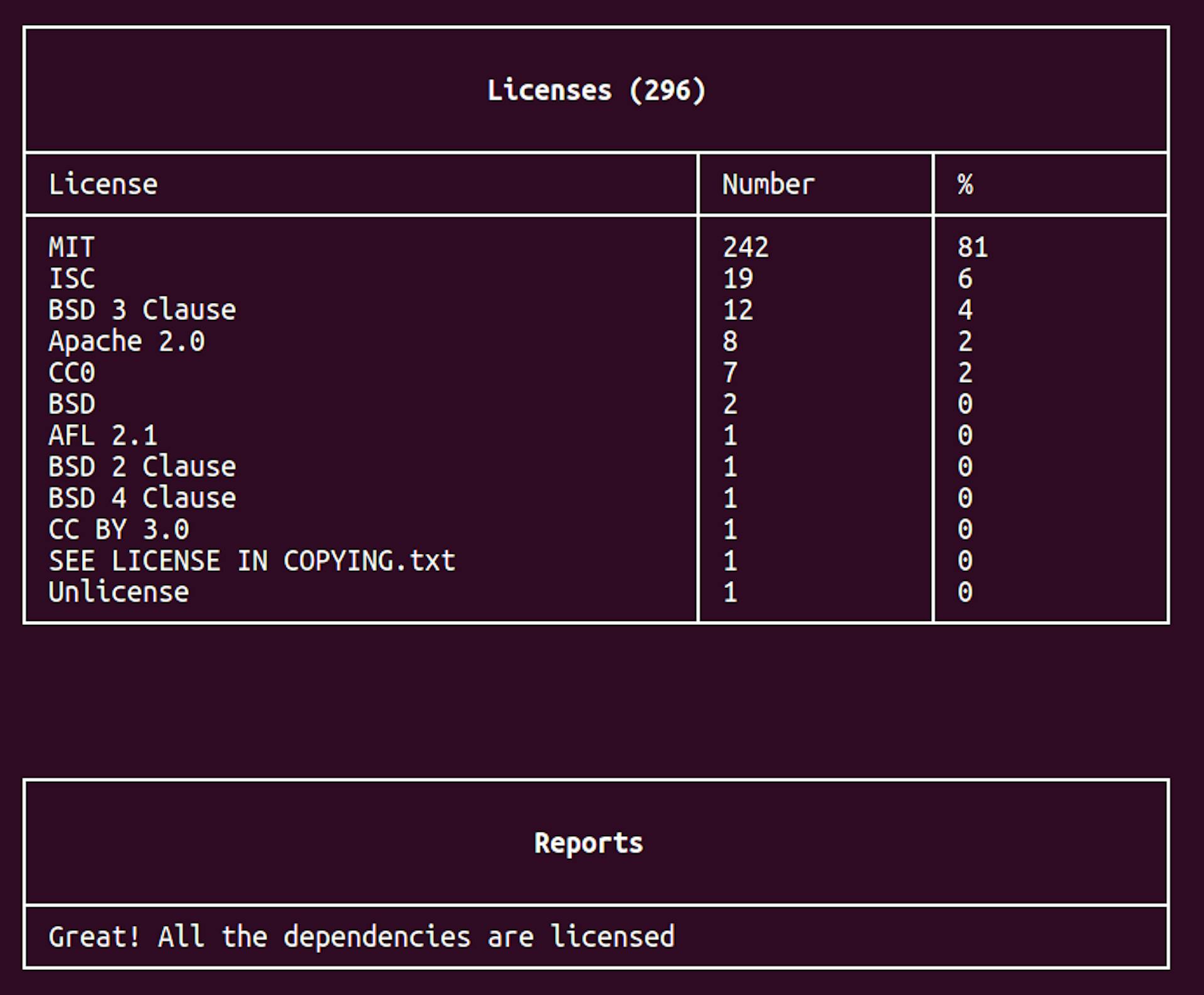Image resolution: width=1204 pixels, height=995 pixels.
Task: Click the Licenses (296) title
Action: (x=596, y=90)
